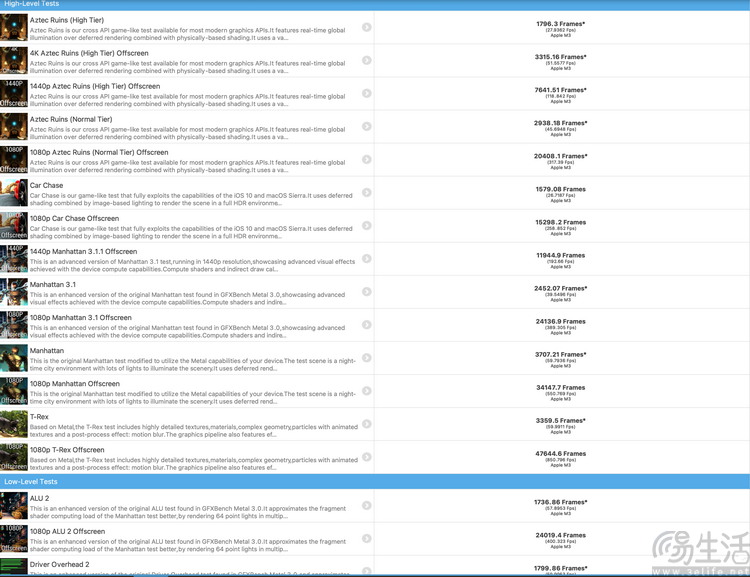Screen dimensions: 750x577
Task: Click the 7641.51 Frames result value
Action: [561, 89]
